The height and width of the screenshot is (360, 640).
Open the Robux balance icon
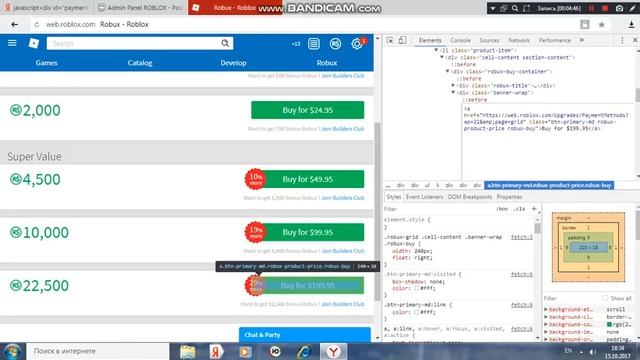[x=335, y=43]
